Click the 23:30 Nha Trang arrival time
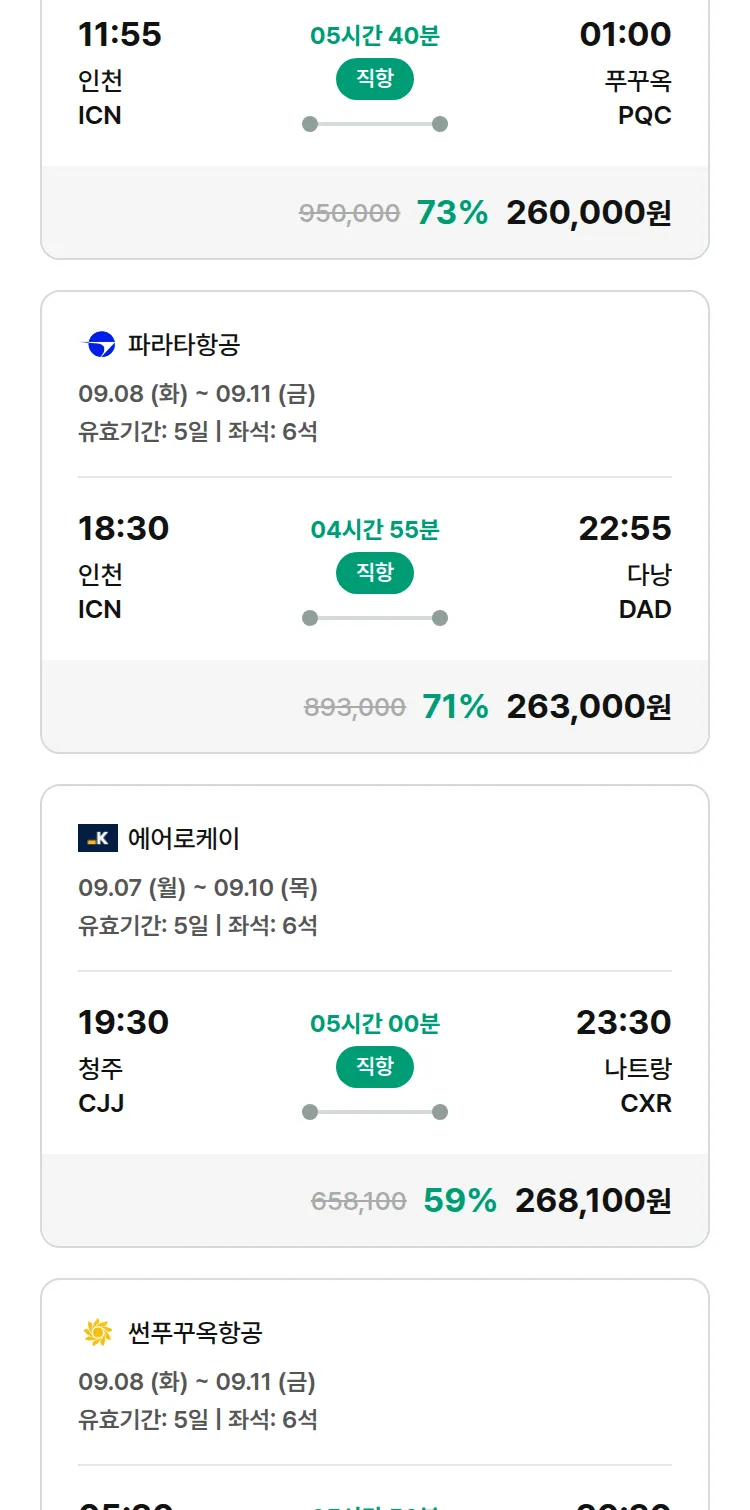The width and height of the screenshot is (750, 1510). click(624, 1022)
